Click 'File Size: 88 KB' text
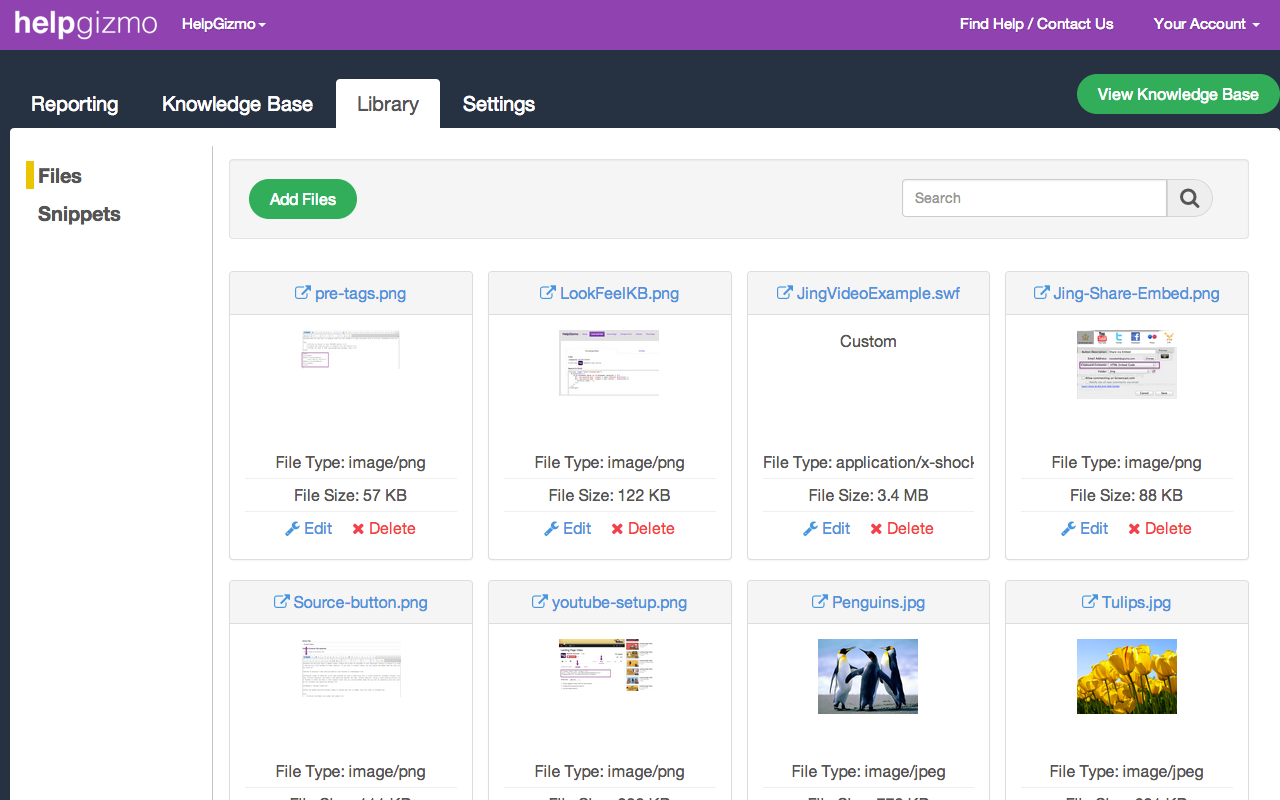This screenshot has width=1280, height=800. click(x=1127, y=495)
